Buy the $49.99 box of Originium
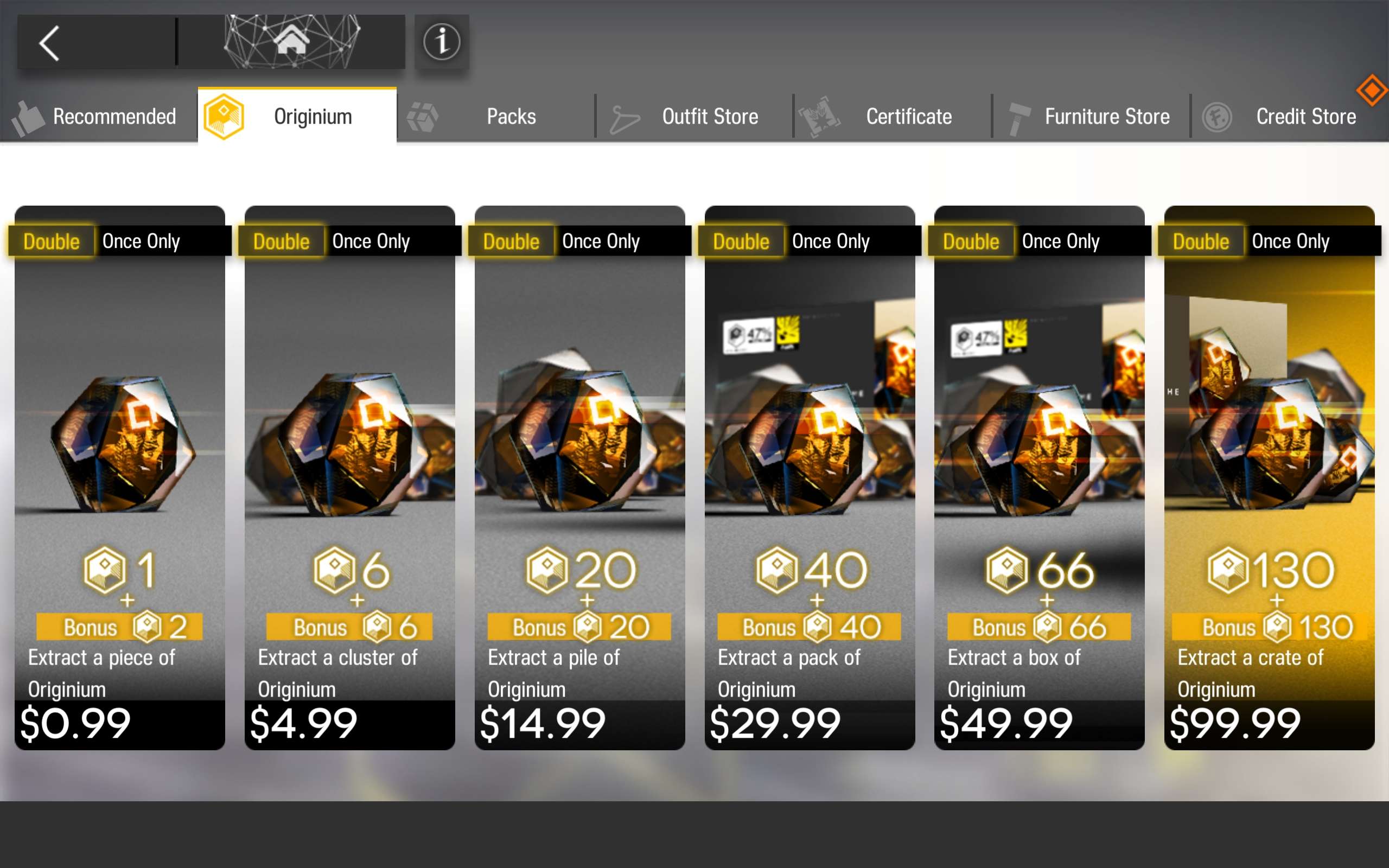This screenshot has height=868, width=1389. [x=1040, y=477]
